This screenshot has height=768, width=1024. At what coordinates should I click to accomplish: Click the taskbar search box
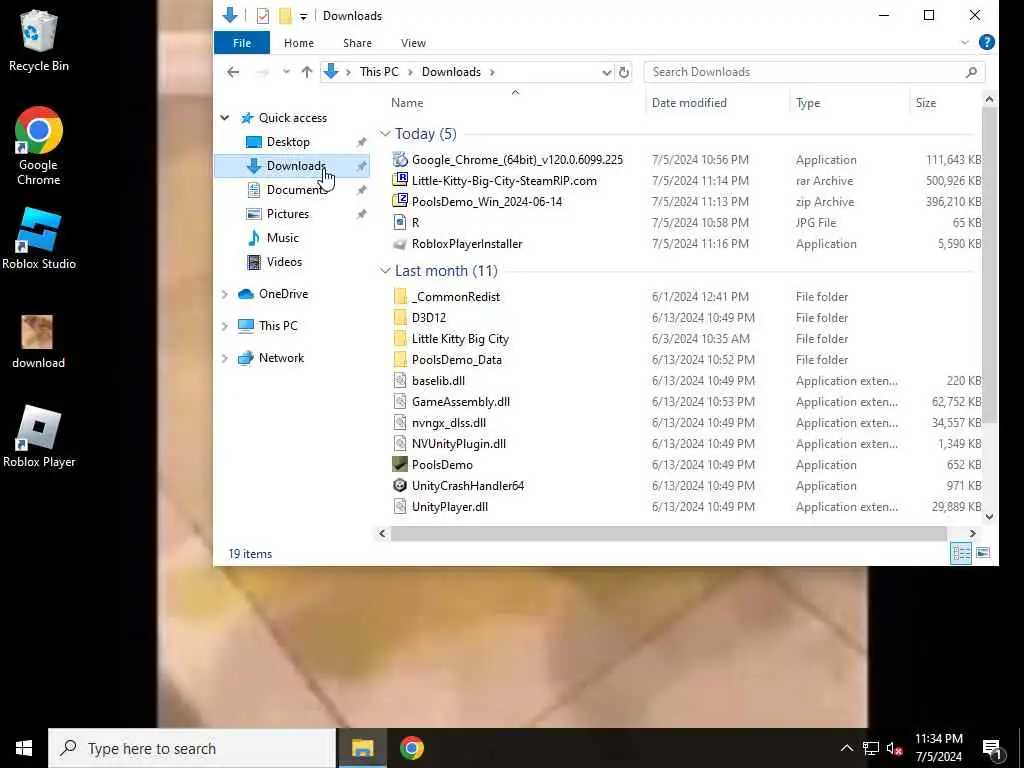192,748
